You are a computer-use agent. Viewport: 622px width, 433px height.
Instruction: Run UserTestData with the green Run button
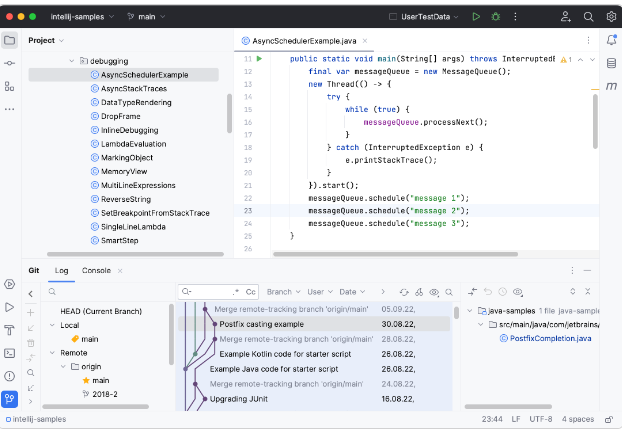coord(476,17)
